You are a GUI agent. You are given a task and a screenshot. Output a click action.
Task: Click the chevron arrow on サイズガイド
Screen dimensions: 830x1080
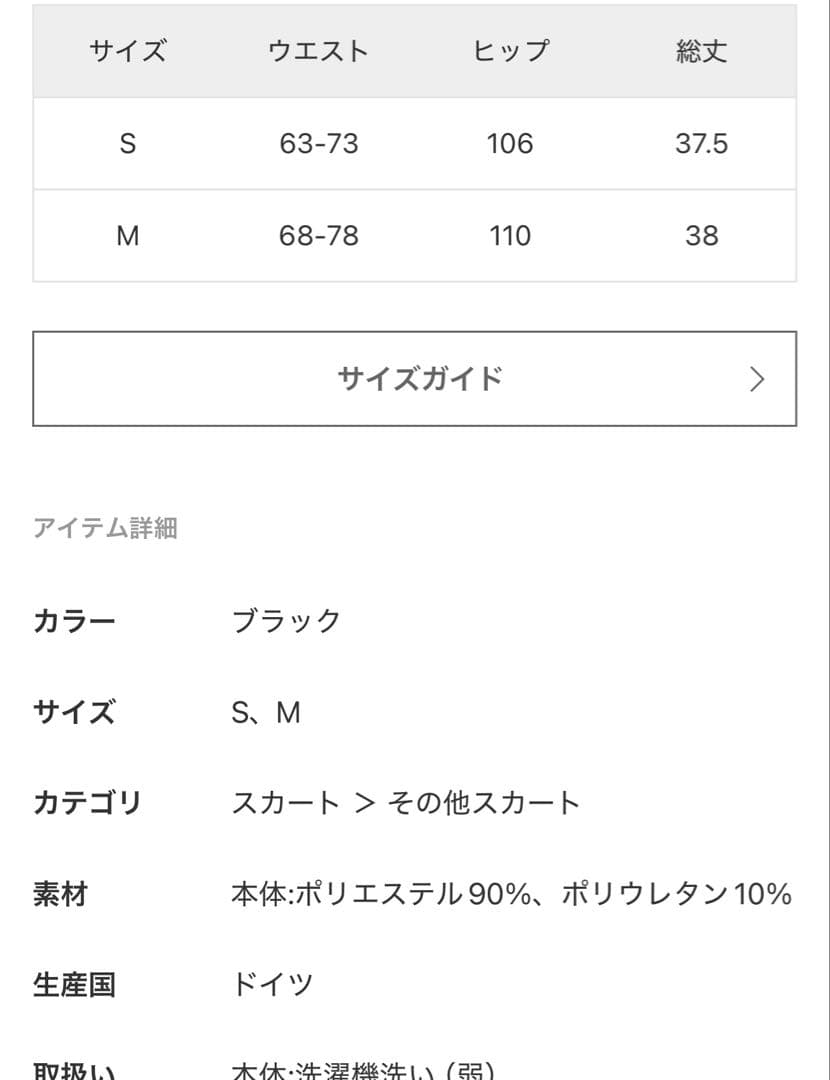click(757, 379)
